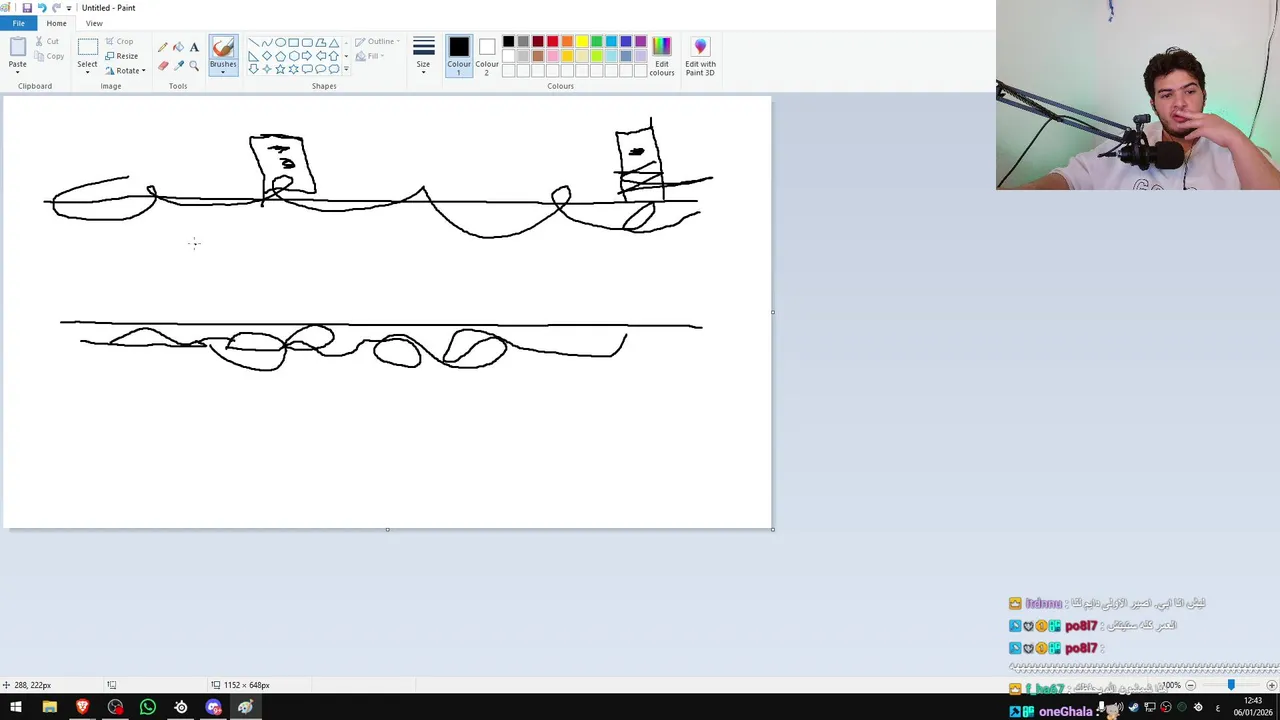
Task: Select the Fill with colour bucket tool
Action: tap(178, 47)
